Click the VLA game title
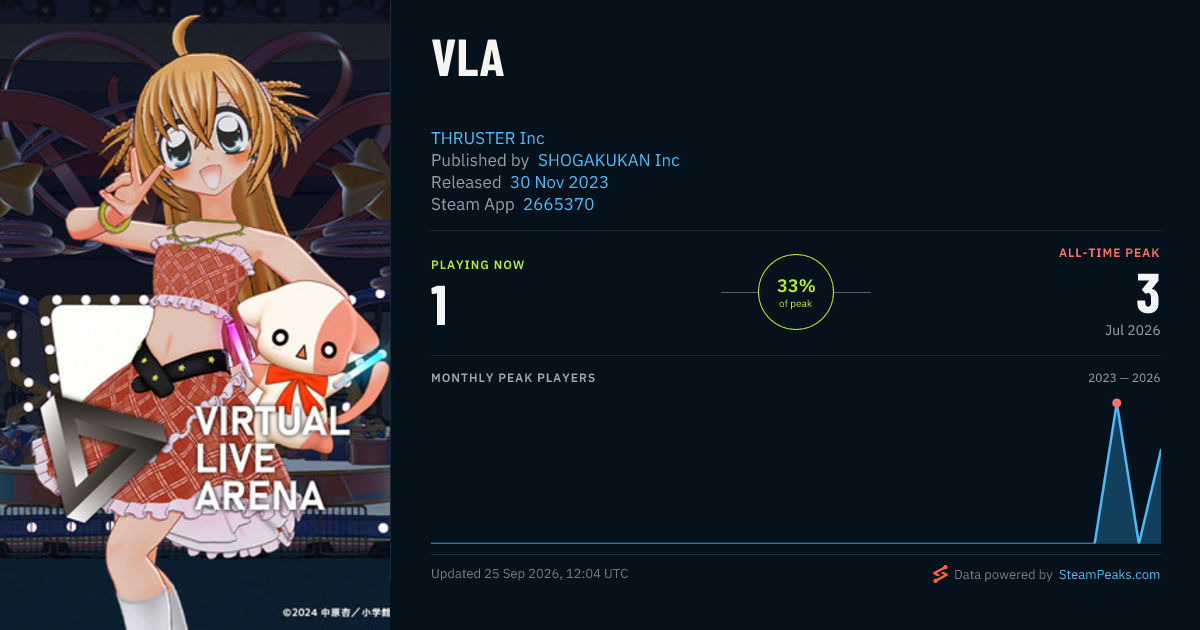The image size is (1200, 630). (x=468, y=59)
